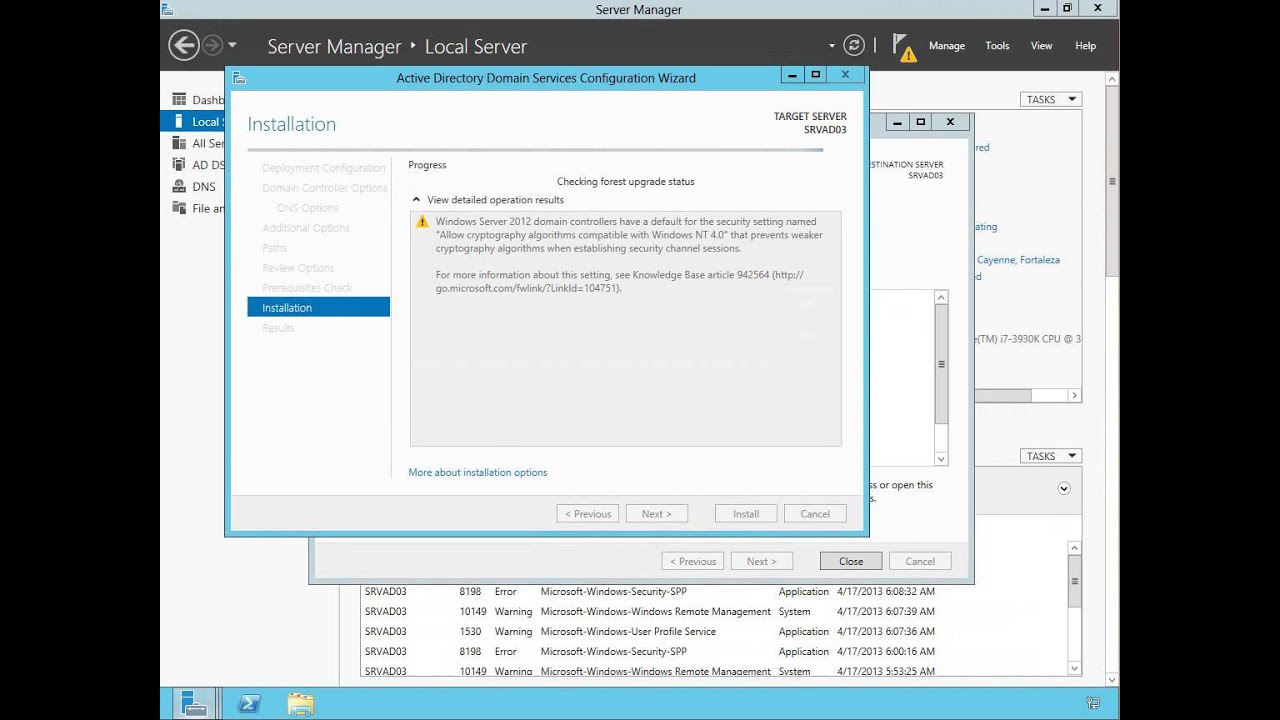Click Cancel in the AD DS wizard
Image resolution: width=1280 pixels, height=720 pixels.
click(815, 514)
